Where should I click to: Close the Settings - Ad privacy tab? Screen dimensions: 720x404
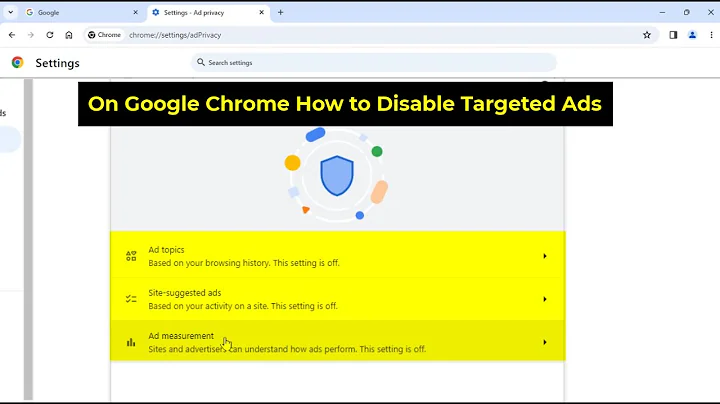coord(262,12)
